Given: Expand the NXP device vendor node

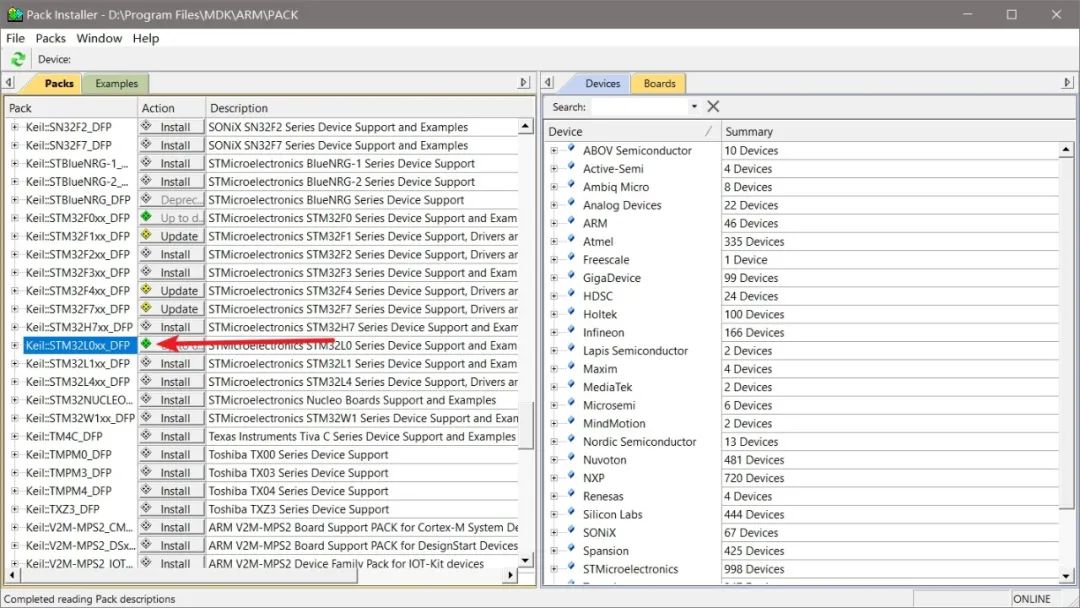Looking at the screenshot, I should (x=554, y=478).
